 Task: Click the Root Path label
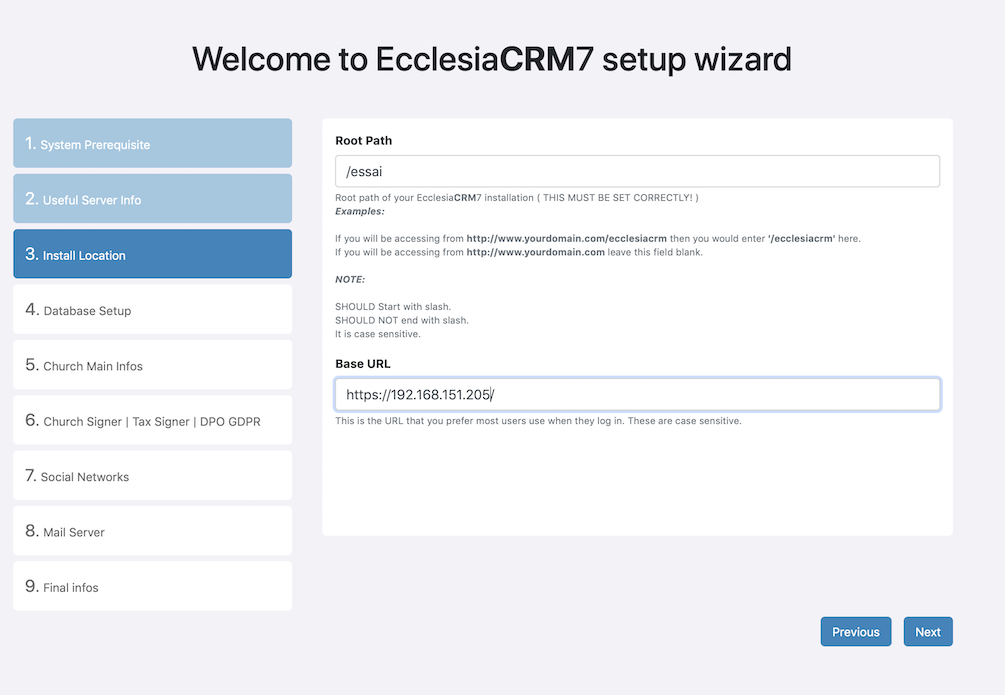pos(363,140)
